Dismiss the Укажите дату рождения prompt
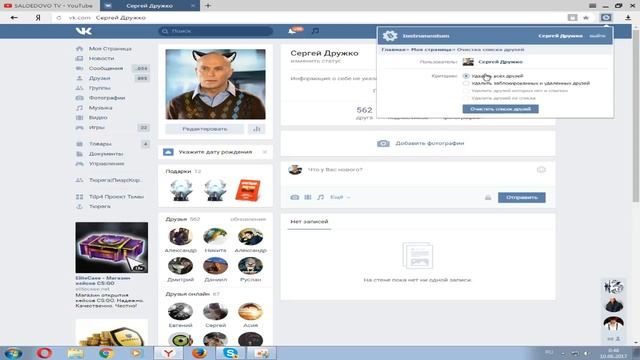640x360 pixels. click(264, 152)
